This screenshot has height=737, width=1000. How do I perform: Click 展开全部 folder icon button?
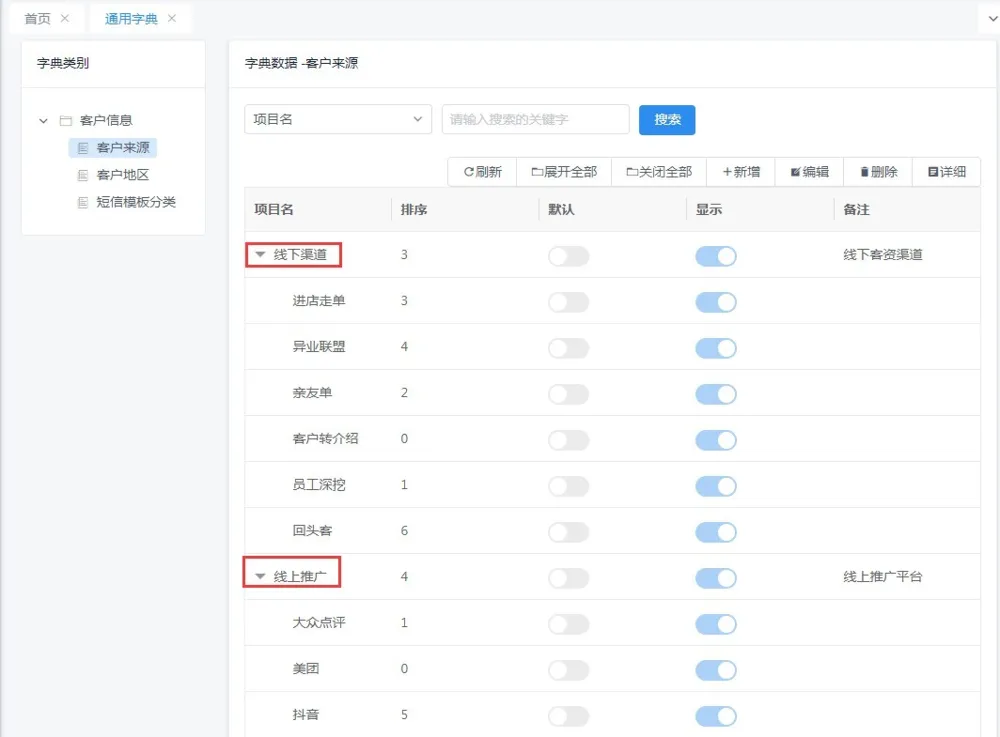[x=564, y=172]
